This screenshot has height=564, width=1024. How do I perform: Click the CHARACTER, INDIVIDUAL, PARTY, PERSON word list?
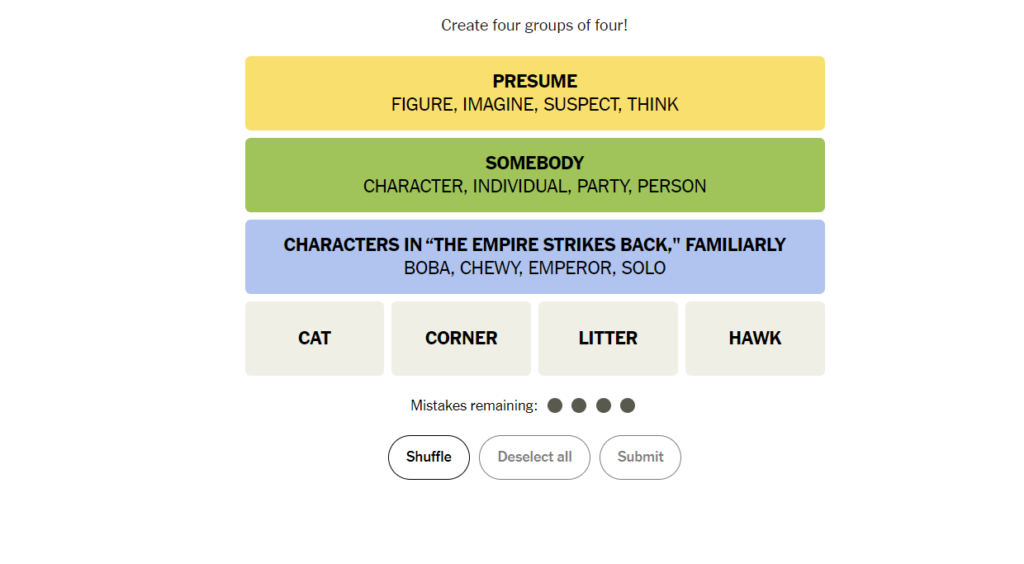pos(535,186)
